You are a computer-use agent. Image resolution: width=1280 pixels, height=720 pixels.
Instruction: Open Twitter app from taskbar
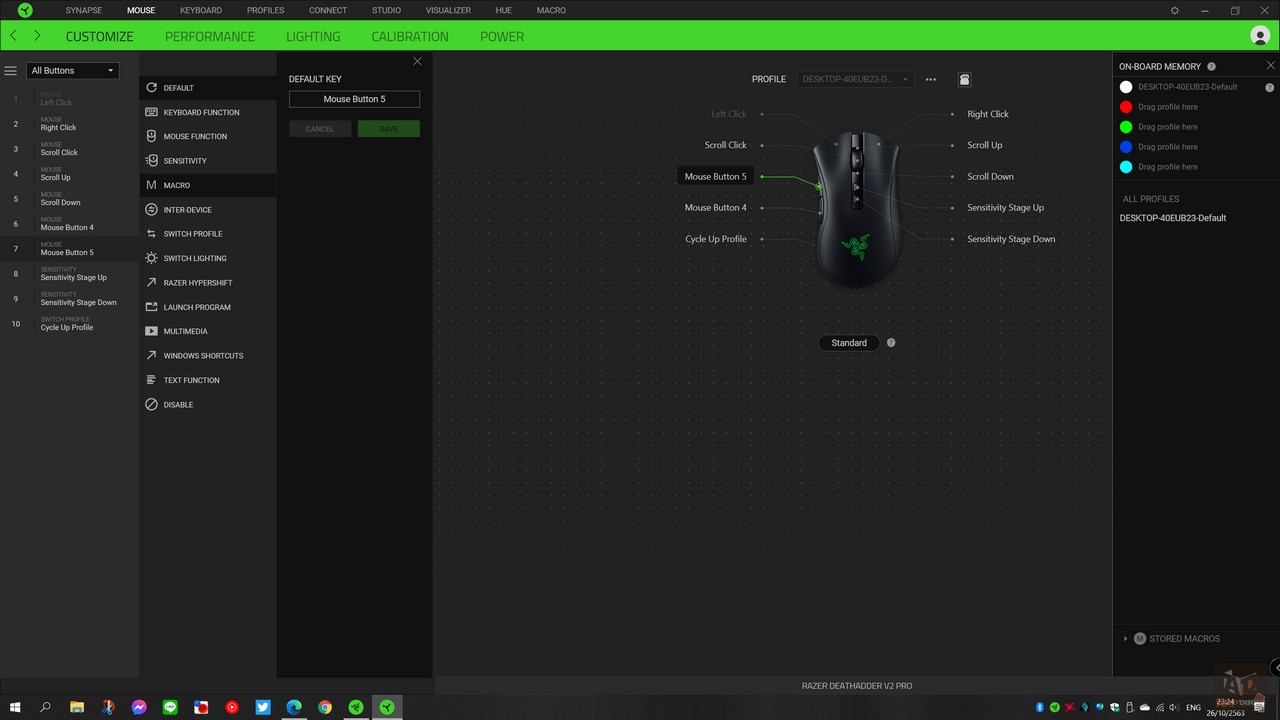coord(263,707)
